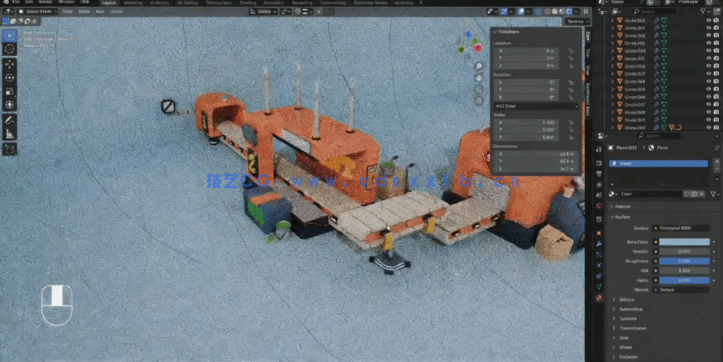Switch viewport to wireframe shading
This screenshot has height=362, width=723.
point(547,11)
